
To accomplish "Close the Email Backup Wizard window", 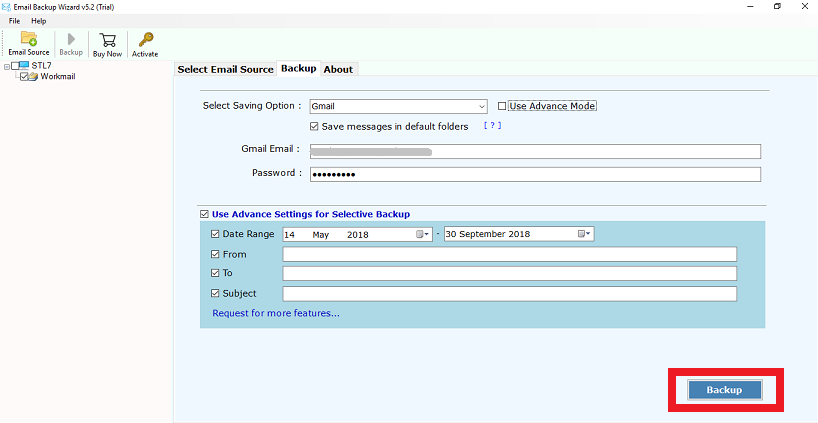I will click(805, 6).
